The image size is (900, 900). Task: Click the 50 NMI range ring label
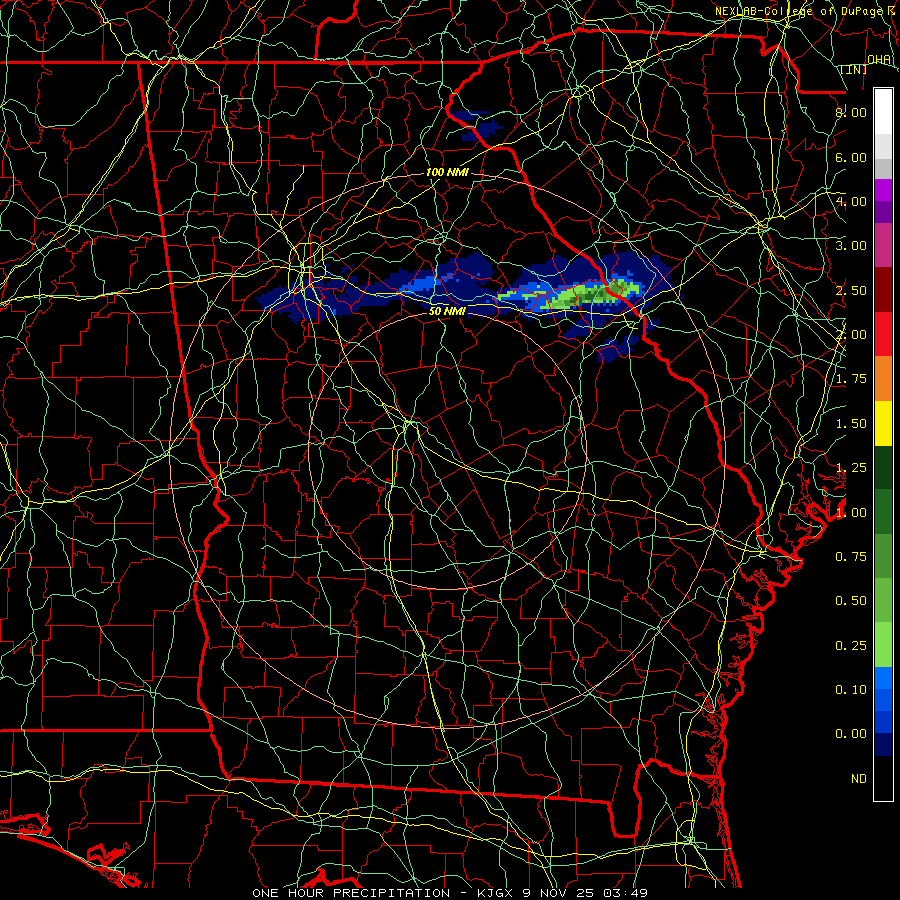(x=447, y=312)
